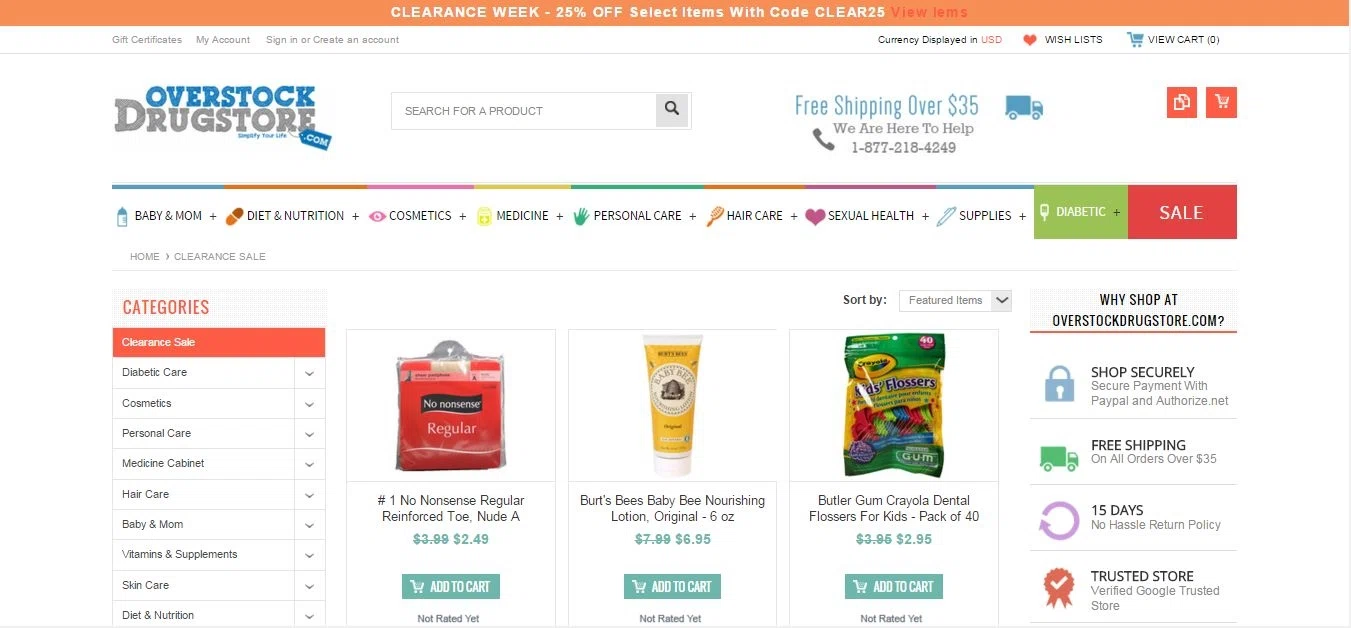Follow the View Items link in banner

click(929, 12)
